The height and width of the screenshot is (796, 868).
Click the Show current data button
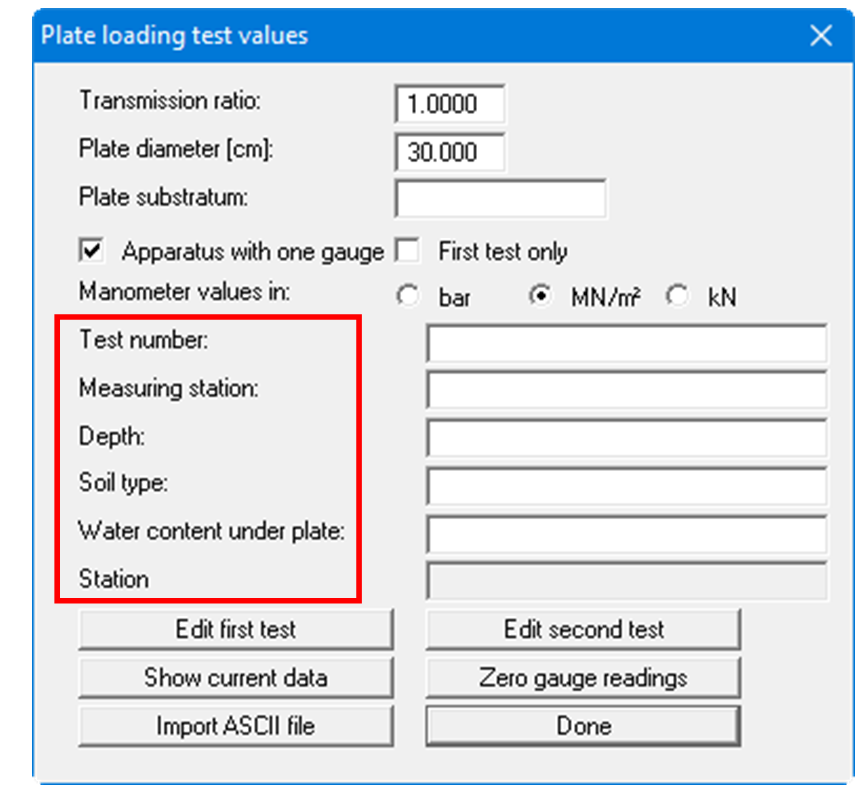pos(235,678)
